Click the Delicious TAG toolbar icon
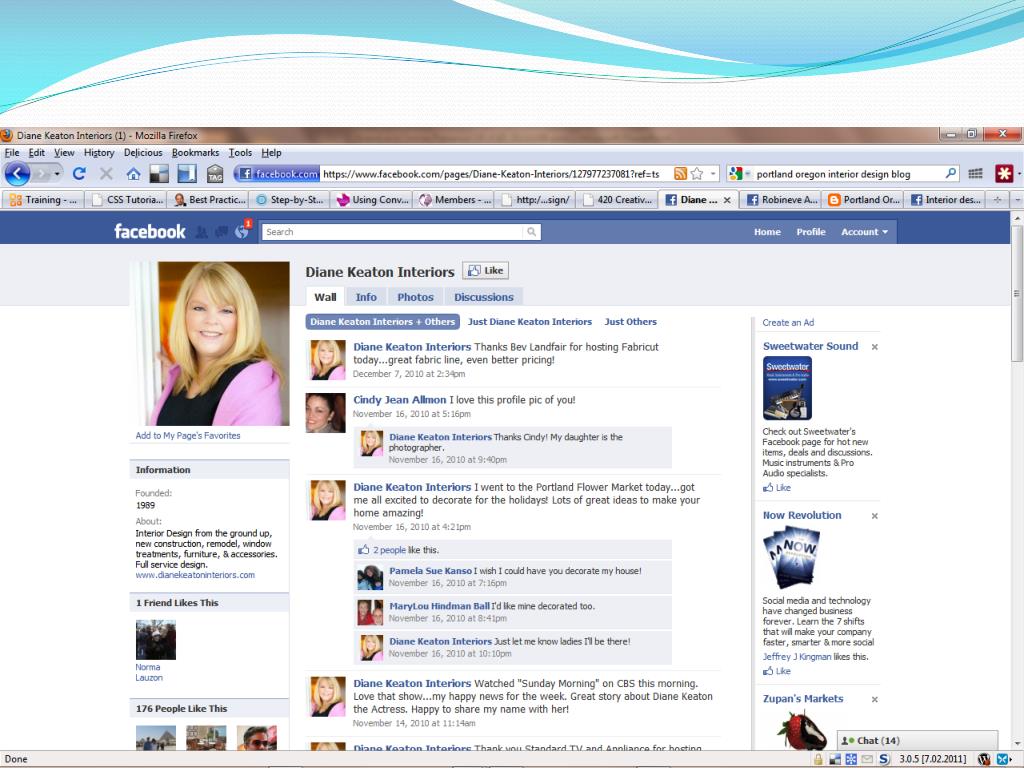The image size is (1024, 768). tap(215, 175)
